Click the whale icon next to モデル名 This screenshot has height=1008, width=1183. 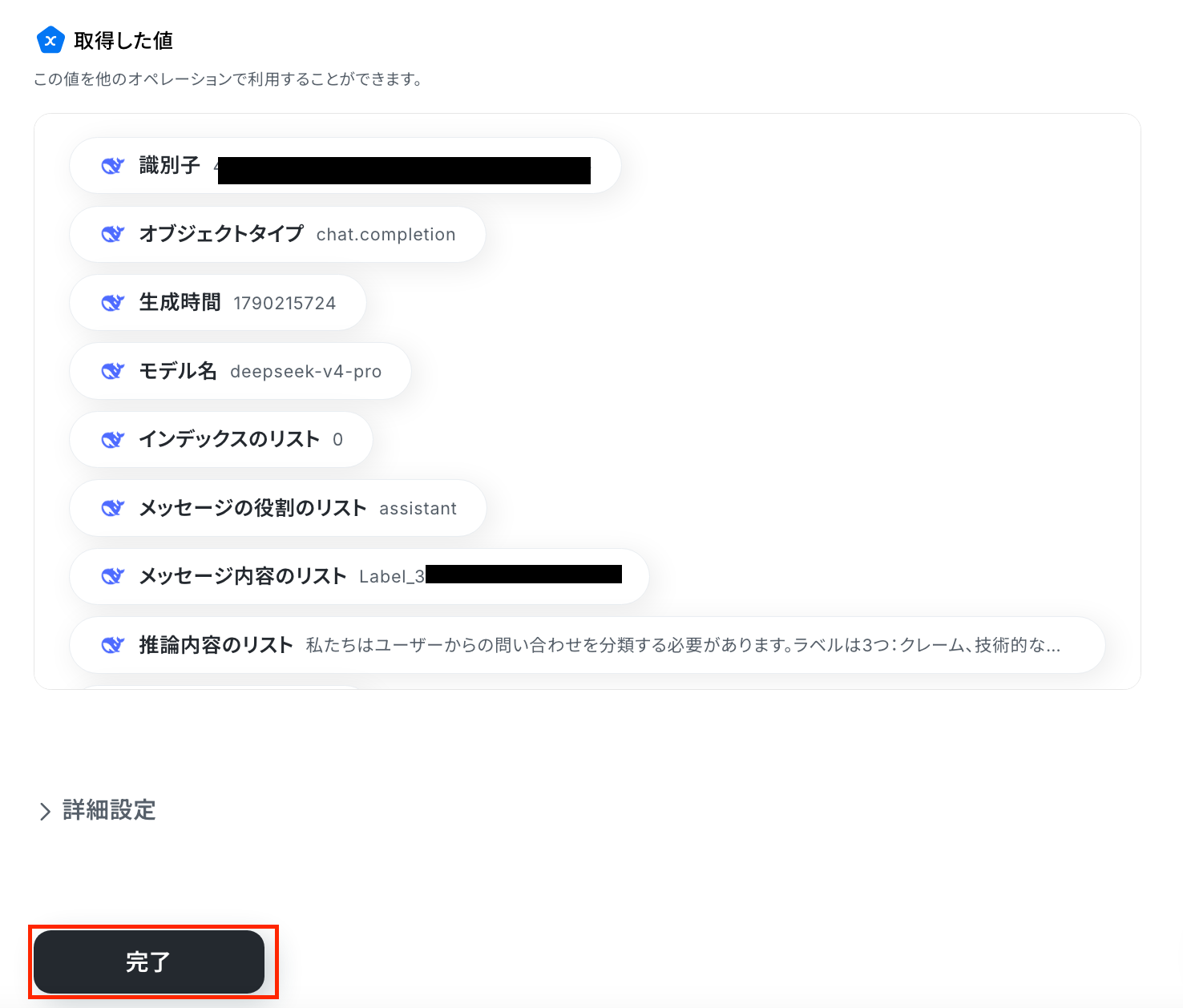click(x=112, y=371)
